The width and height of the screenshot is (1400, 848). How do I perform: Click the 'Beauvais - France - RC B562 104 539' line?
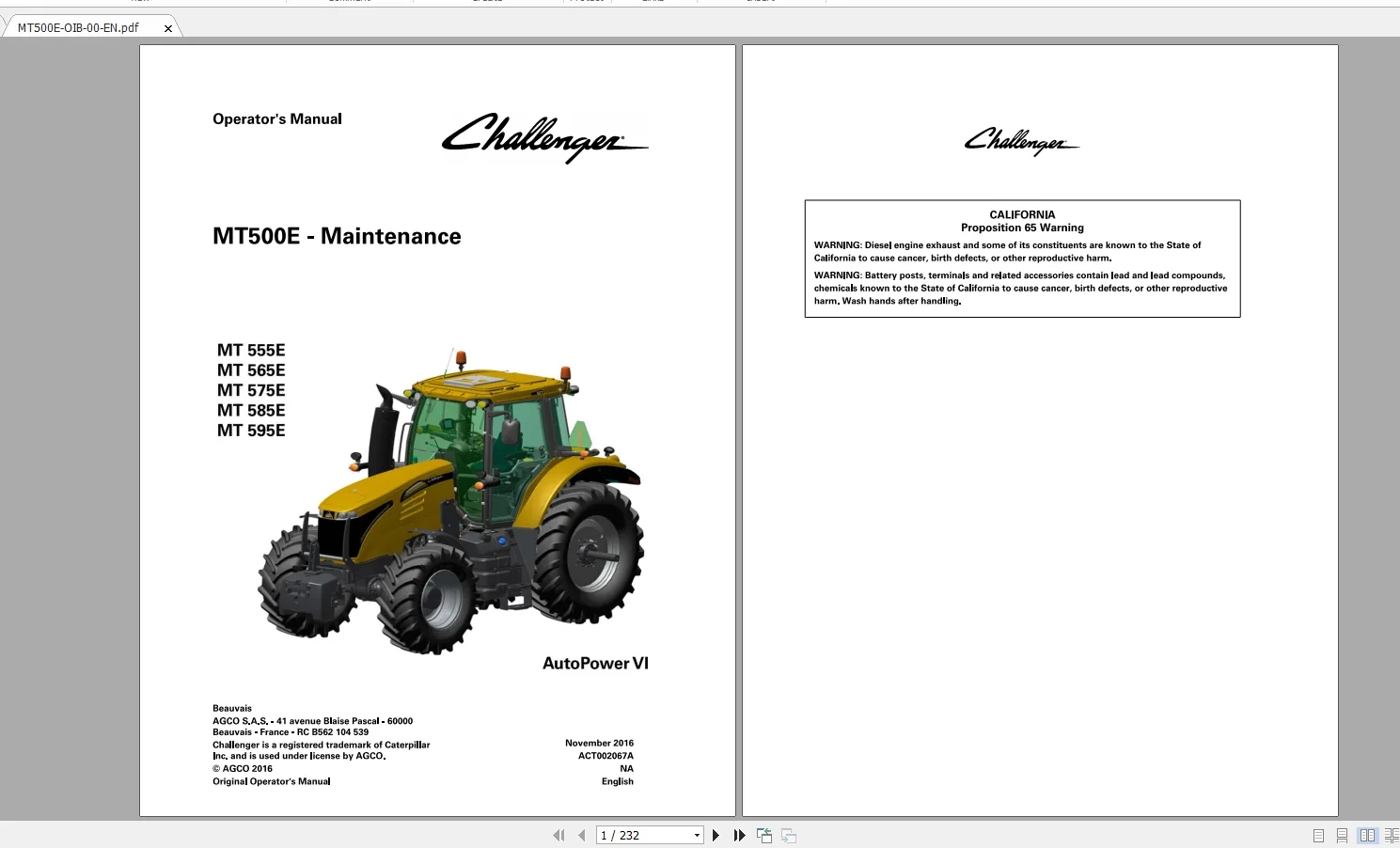291,731
